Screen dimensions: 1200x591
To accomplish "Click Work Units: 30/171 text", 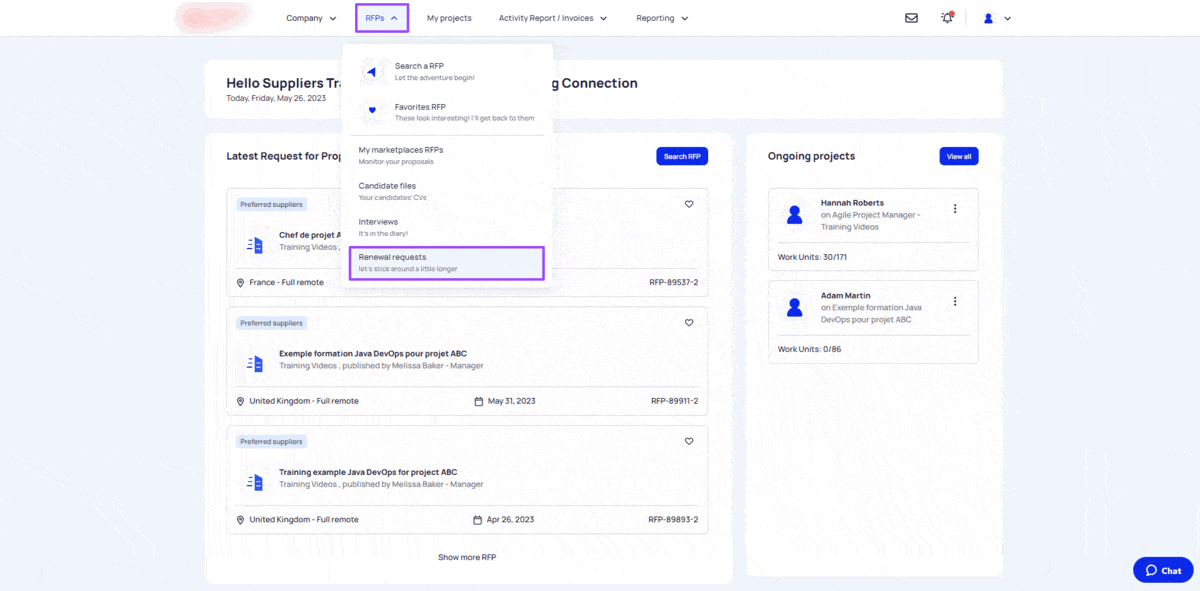I will click(812, 257).
